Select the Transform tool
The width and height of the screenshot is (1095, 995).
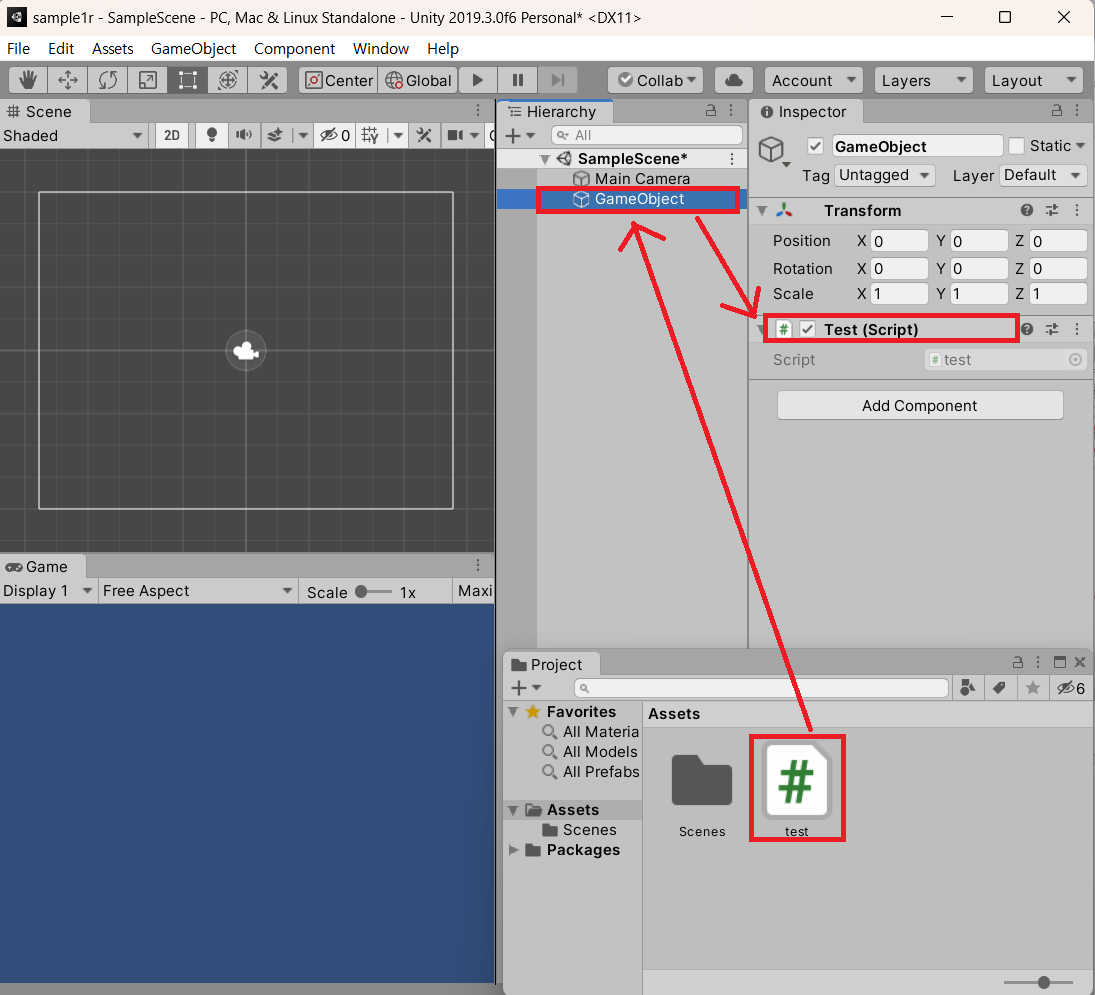coord(228,80)
